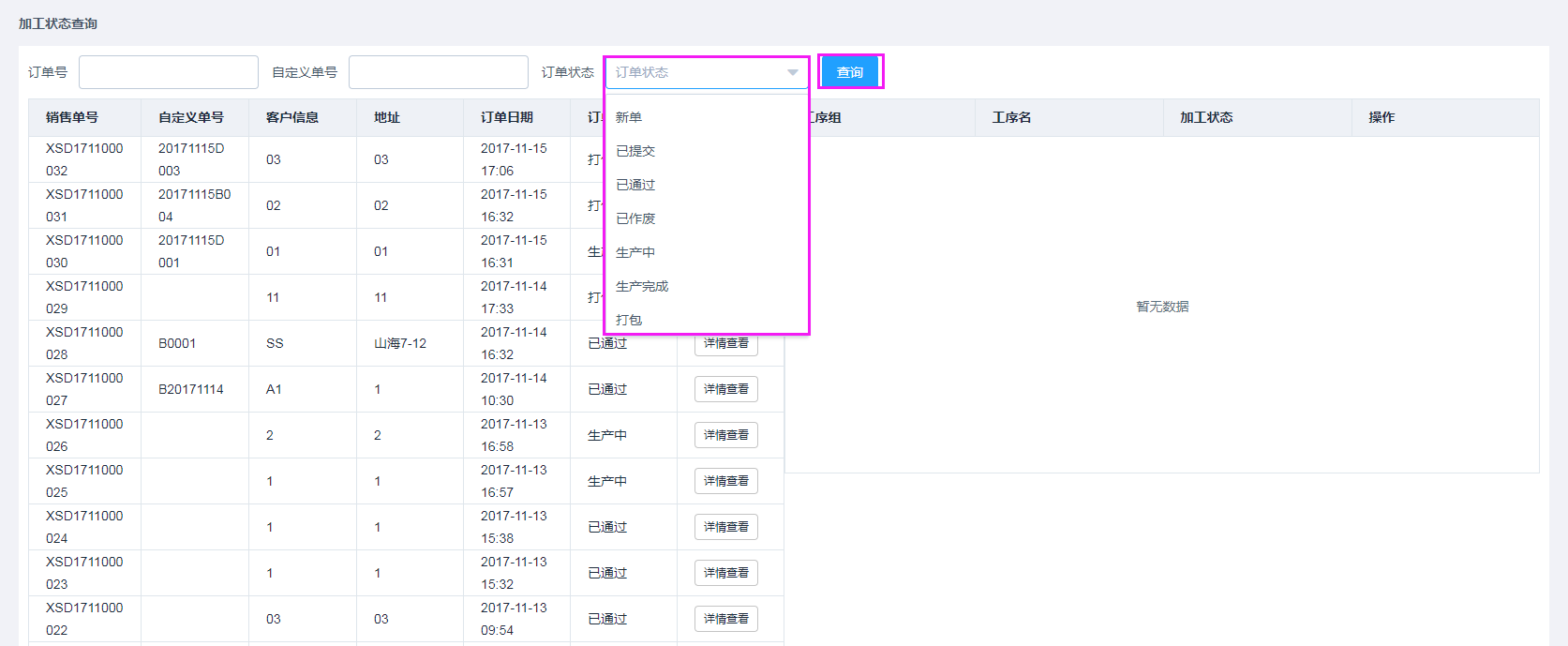Open 详情查看 for order XSD1711000027
1568x646 pixels.
tap(725, 389)
